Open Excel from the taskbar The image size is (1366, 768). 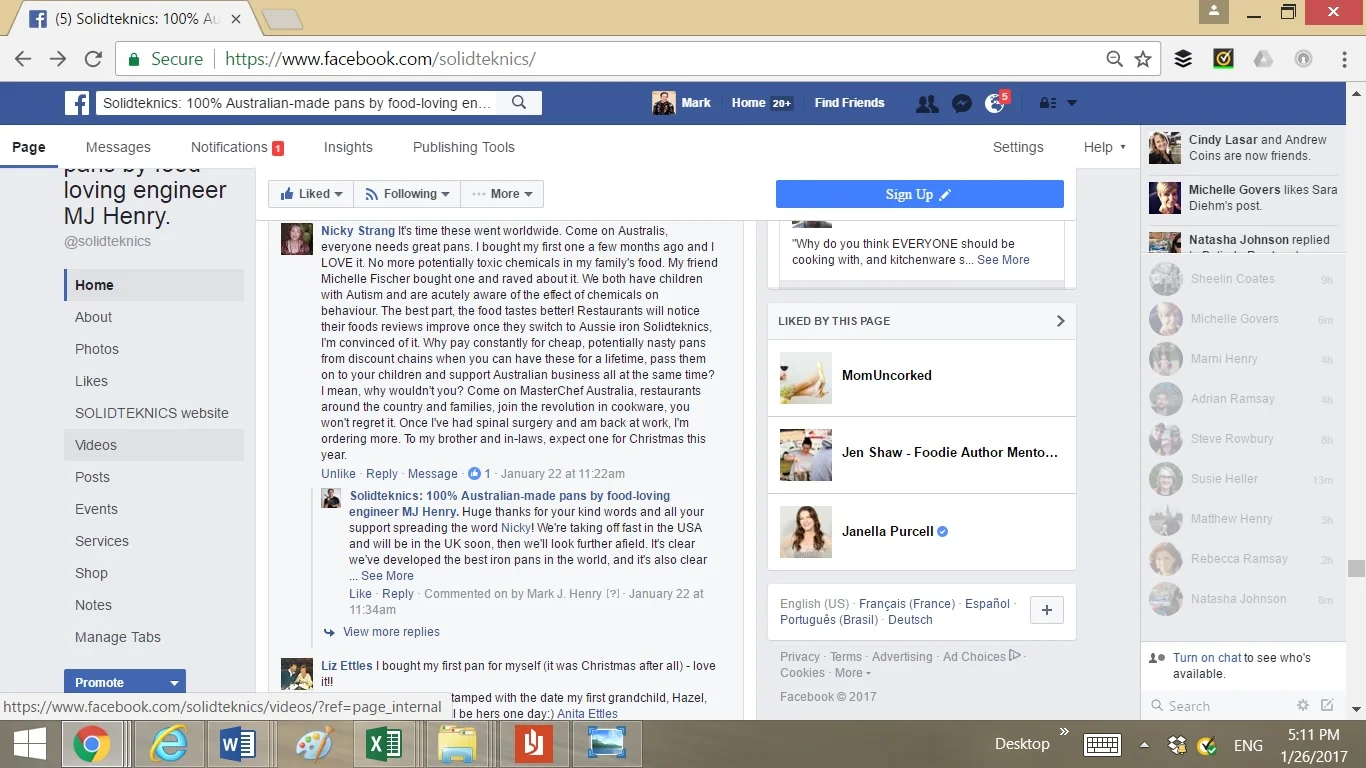click(384, 744)
